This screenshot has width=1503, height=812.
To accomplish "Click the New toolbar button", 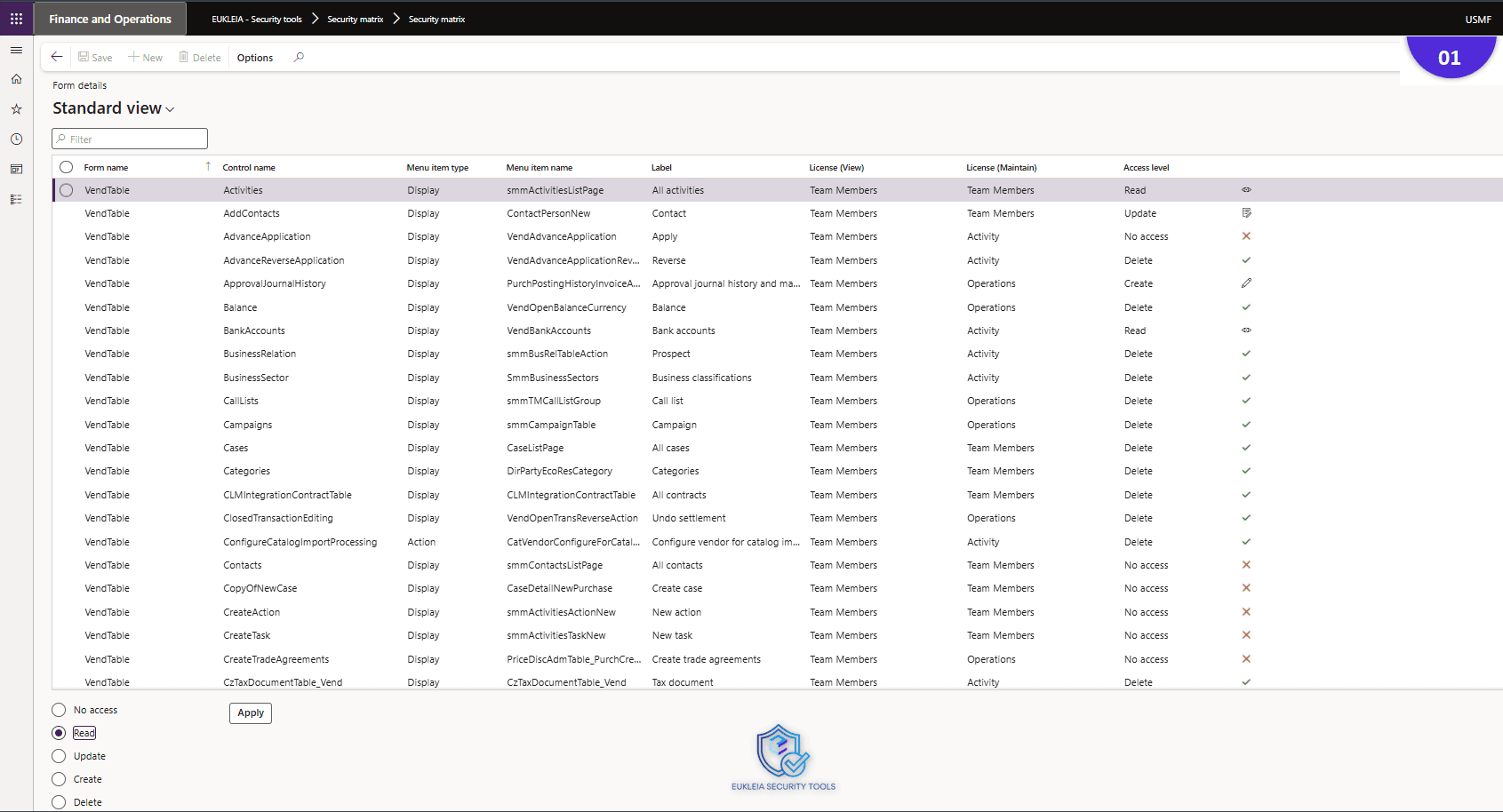I will (x=145, y=58).
